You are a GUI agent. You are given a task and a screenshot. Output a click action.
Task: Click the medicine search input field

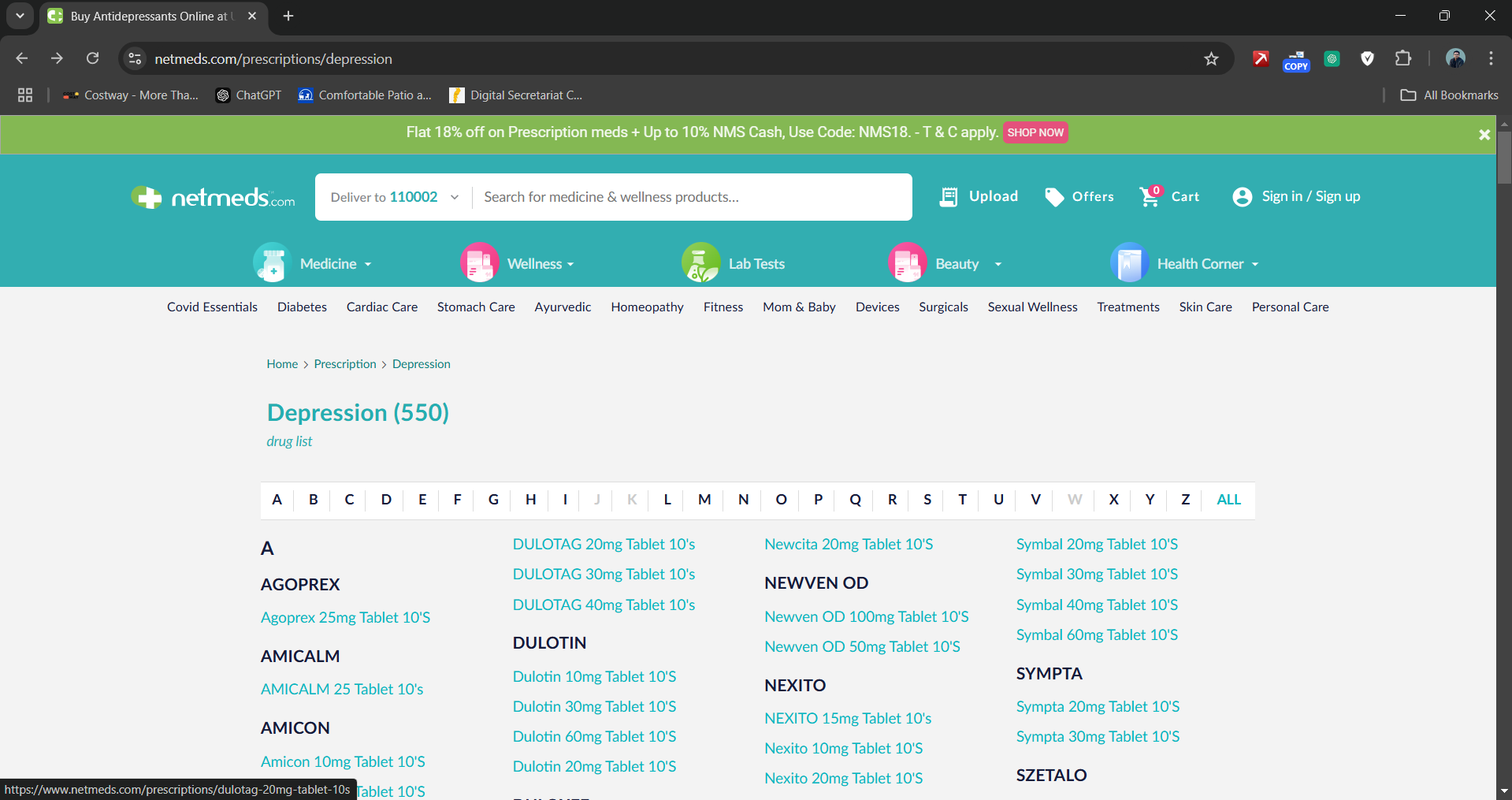pos(692,197)
